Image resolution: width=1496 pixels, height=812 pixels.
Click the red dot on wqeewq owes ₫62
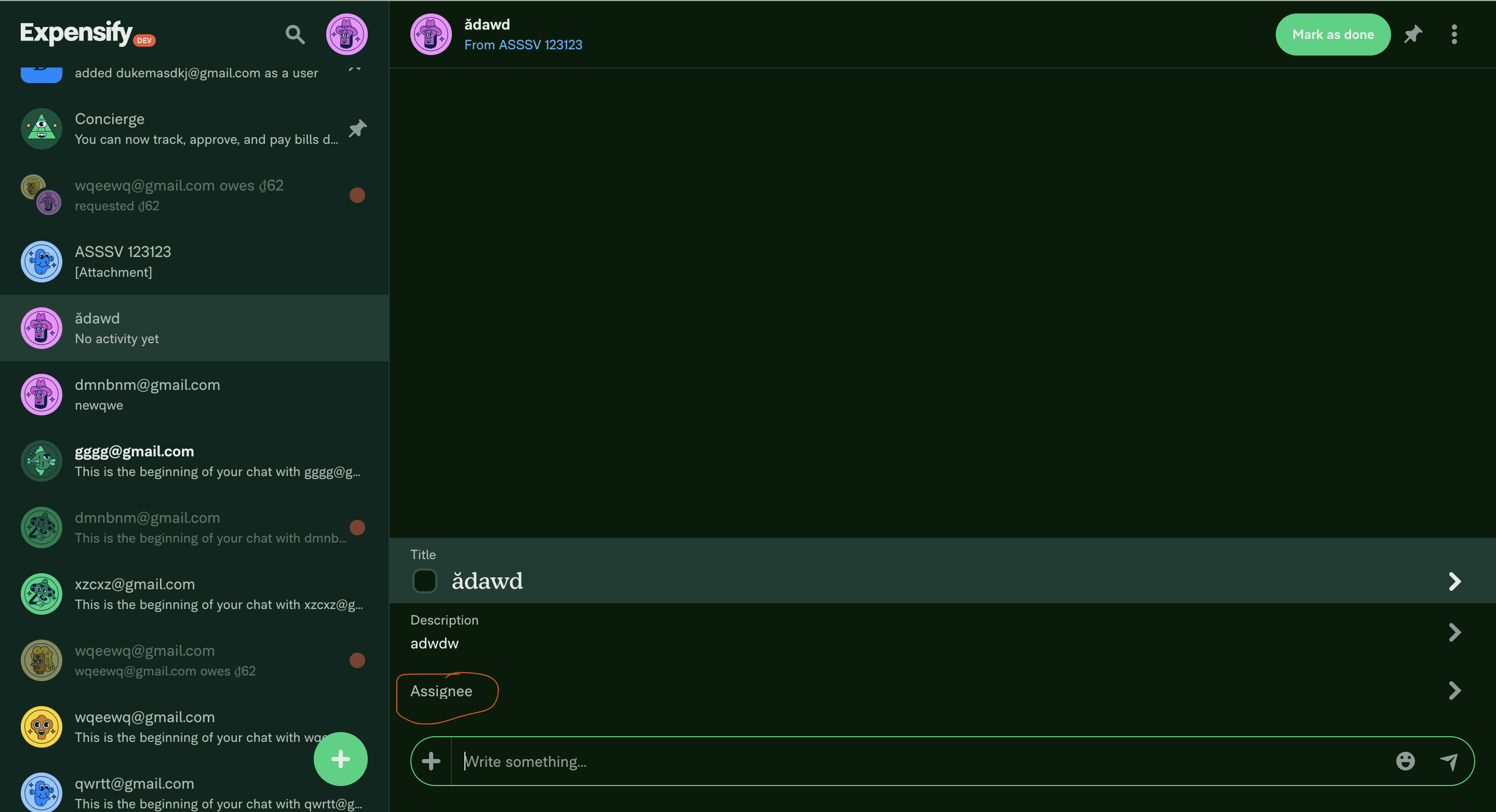(x=357, y=195)
